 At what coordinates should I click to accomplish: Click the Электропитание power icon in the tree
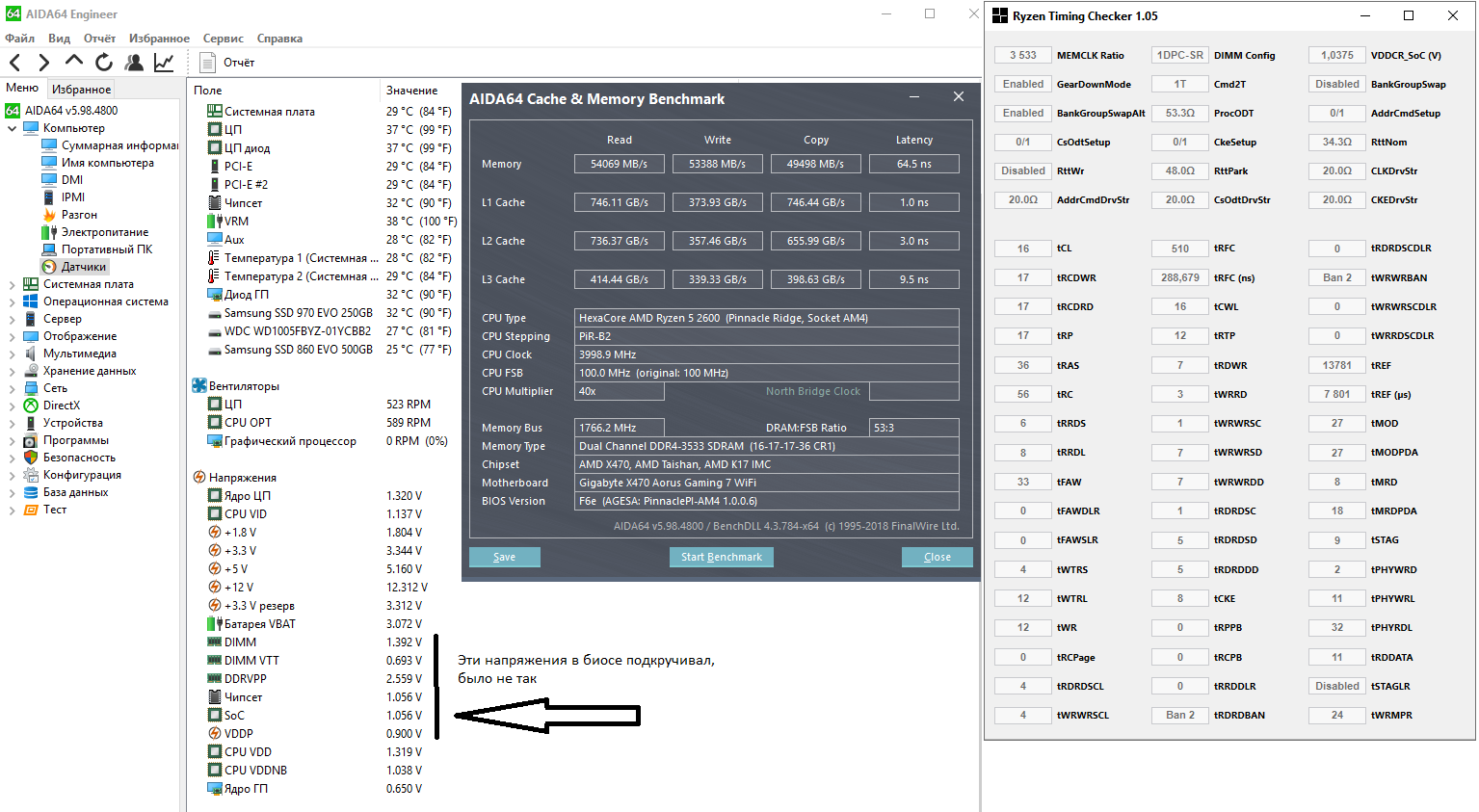[49, 232]
